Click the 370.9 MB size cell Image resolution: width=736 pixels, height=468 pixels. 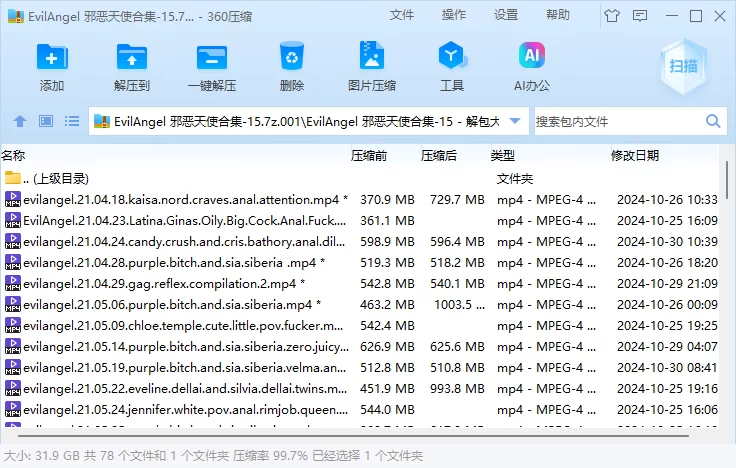pos(387,199)
